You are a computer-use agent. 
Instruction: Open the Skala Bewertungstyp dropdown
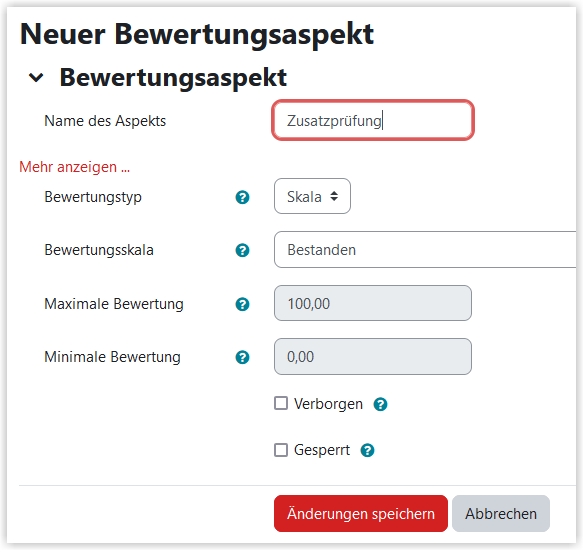click(x=312, y=196)
